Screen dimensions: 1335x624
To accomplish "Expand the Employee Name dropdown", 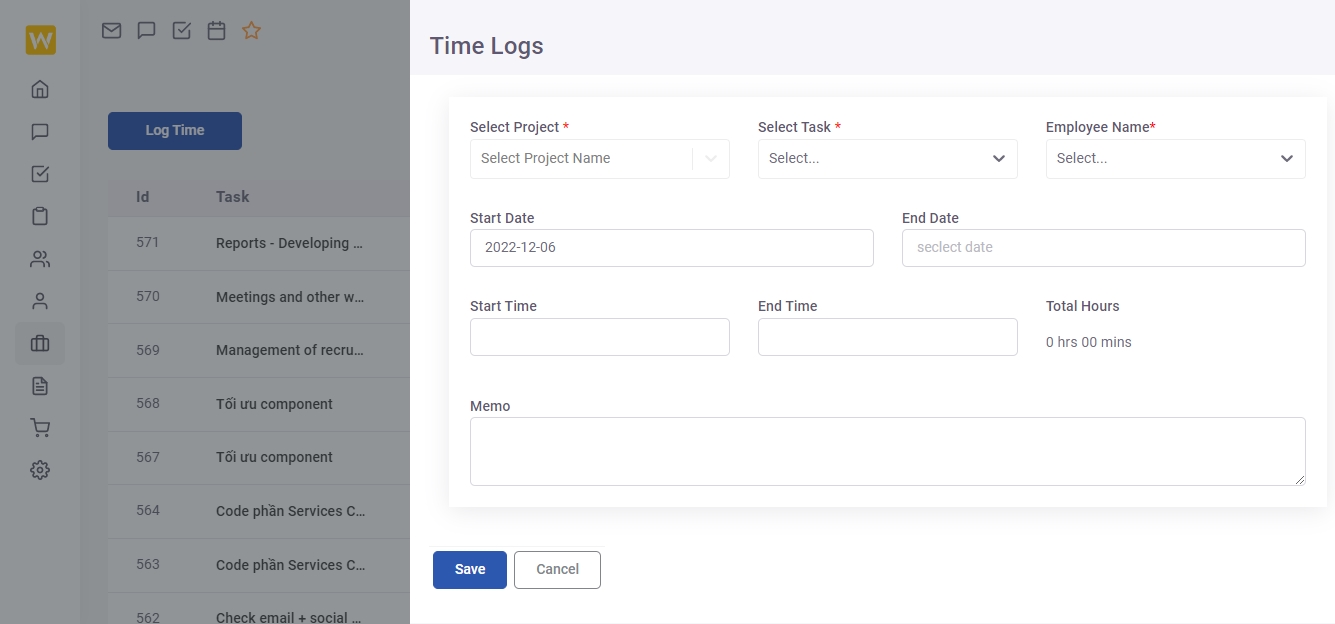I will [1176, 159].
